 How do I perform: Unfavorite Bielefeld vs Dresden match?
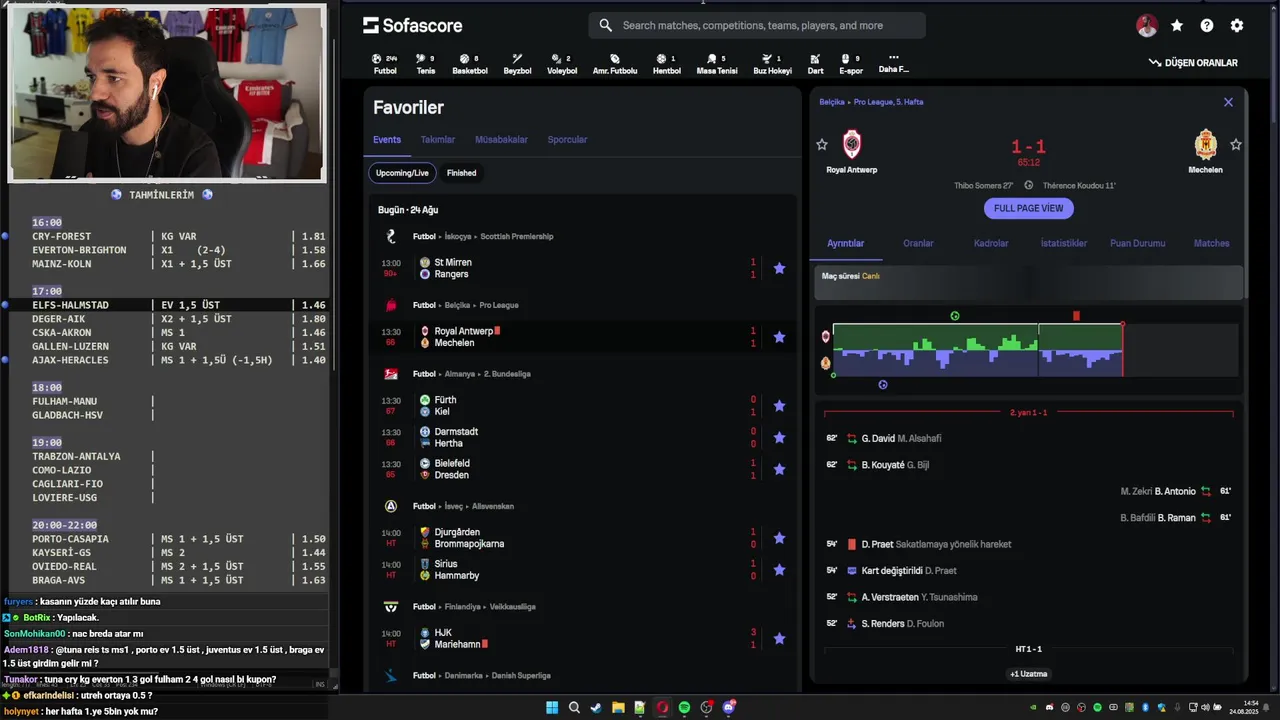click(779, 469)
